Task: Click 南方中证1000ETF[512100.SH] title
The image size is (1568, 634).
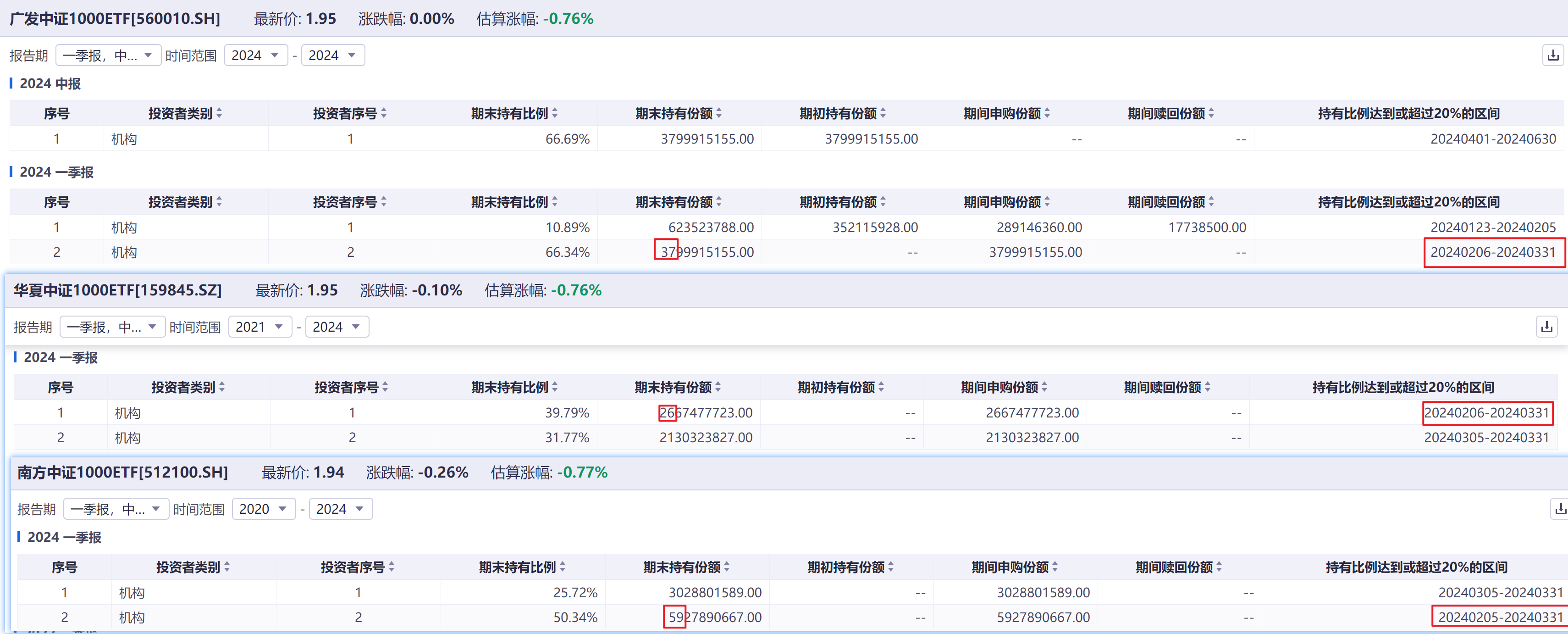Action: (x=122, y=473)
